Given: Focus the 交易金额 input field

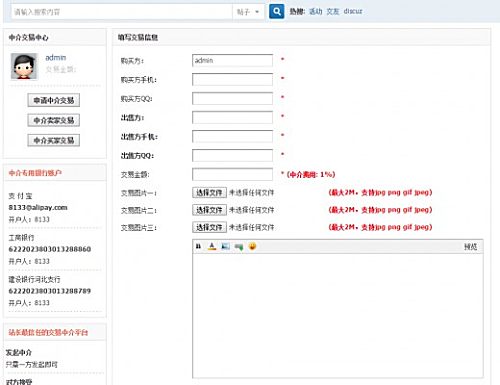Looking at the screenshot, I should (x=232, y=174).
